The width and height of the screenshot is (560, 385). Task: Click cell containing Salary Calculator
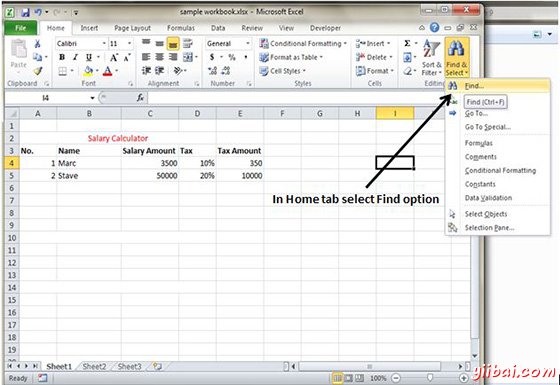point(118,139)
